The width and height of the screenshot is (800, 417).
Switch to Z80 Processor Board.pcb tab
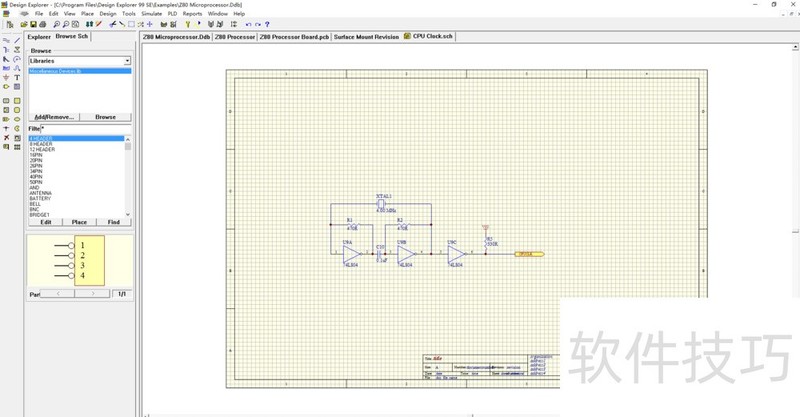pyautogui.click(x=294, y=36)
